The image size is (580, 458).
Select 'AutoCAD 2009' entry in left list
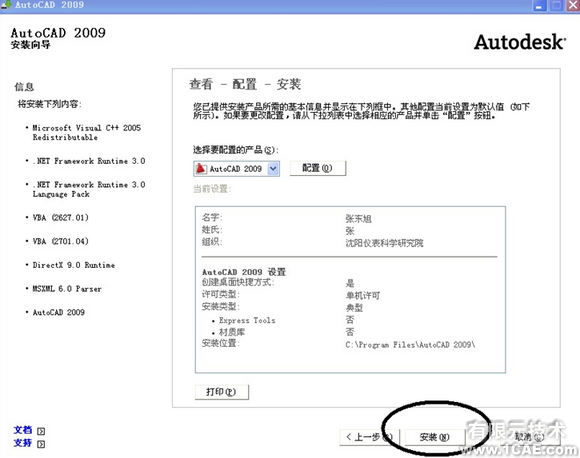coord(58,312)
